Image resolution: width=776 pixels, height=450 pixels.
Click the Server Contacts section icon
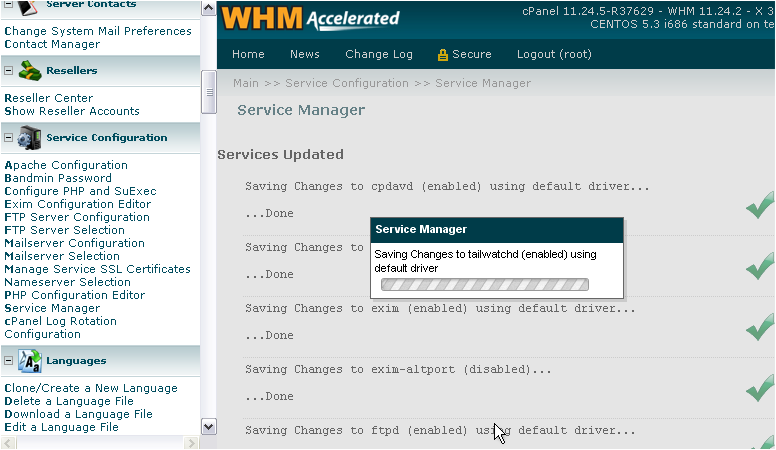coord(28,7)
